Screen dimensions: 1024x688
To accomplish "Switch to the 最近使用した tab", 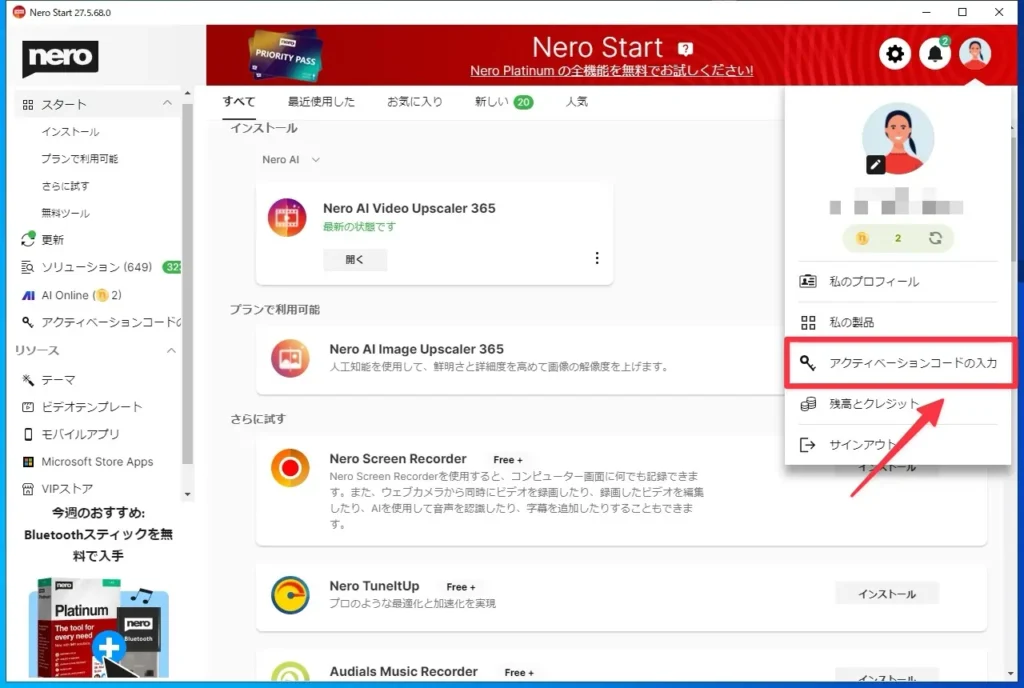I will coord(321,102).
